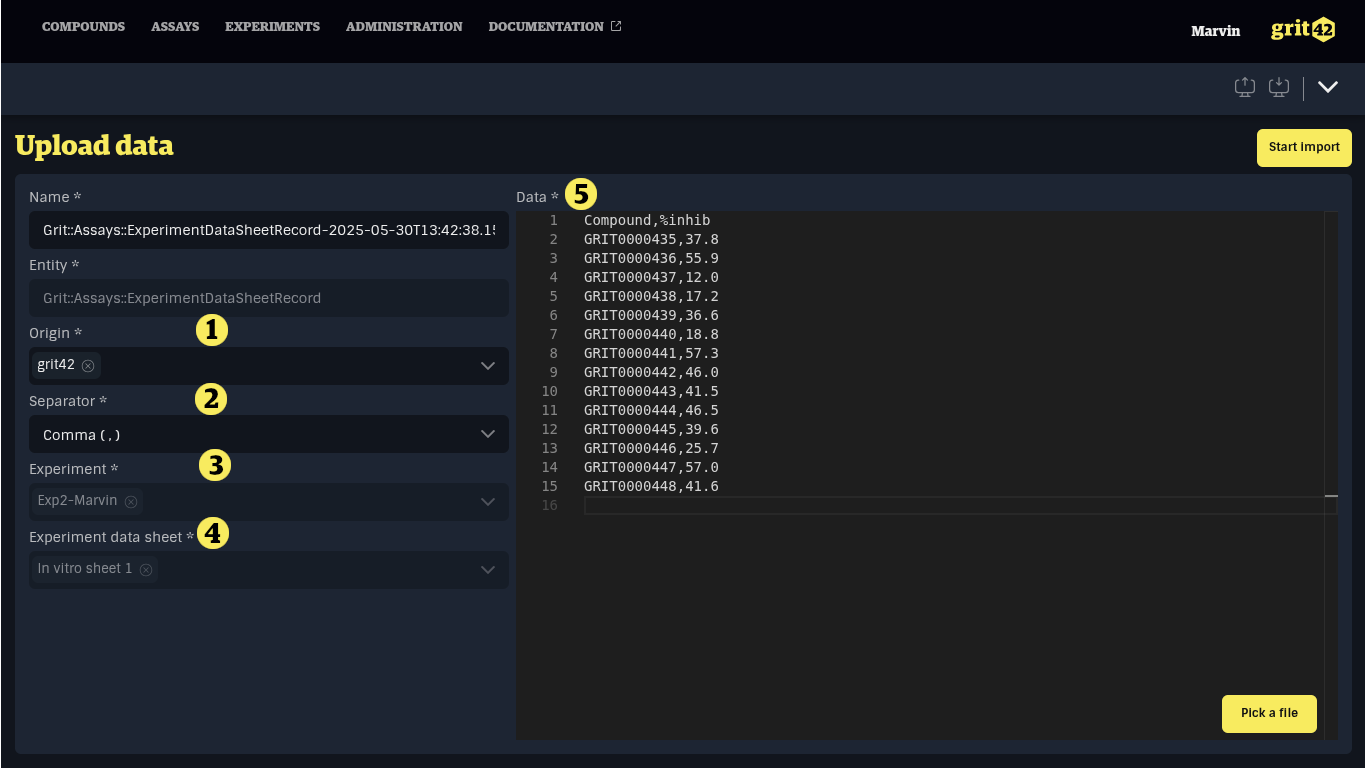Click the row GRIT0000441,57.3

click(651, 353)
